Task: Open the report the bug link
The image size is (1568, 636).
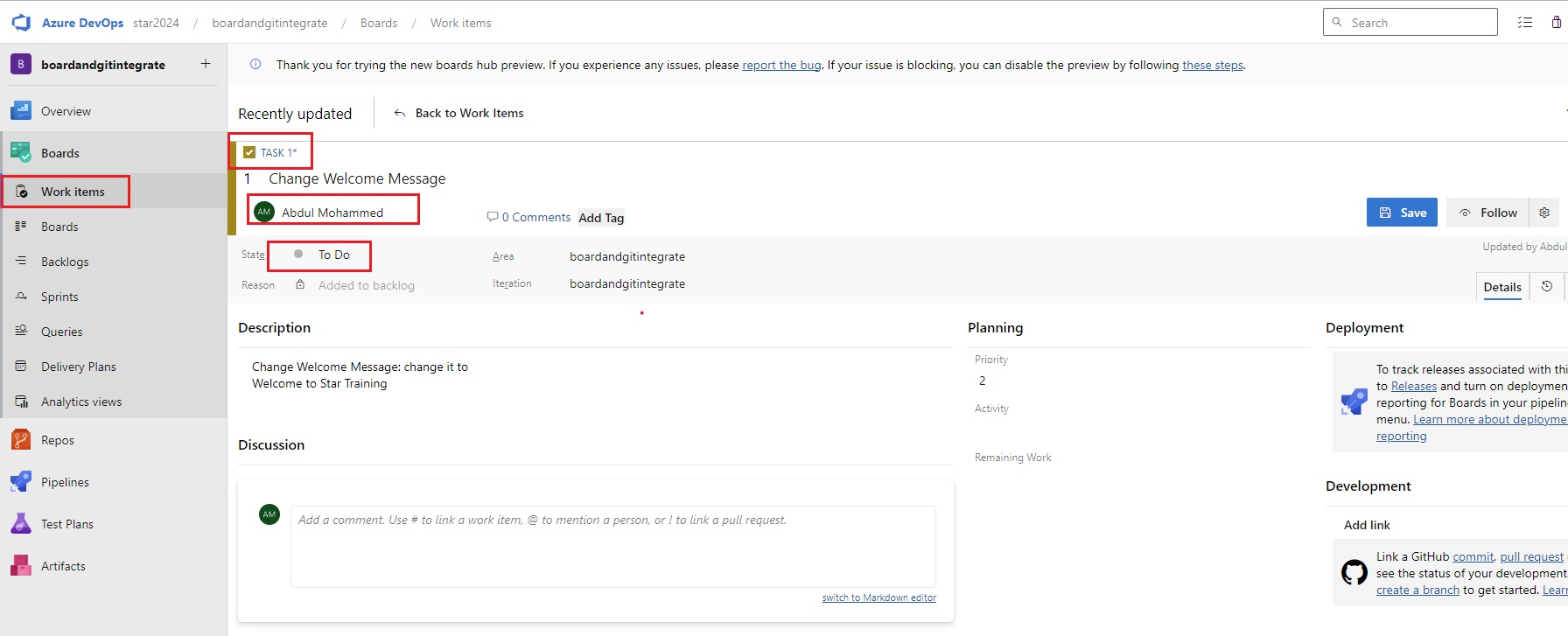Action: [781, 65]
